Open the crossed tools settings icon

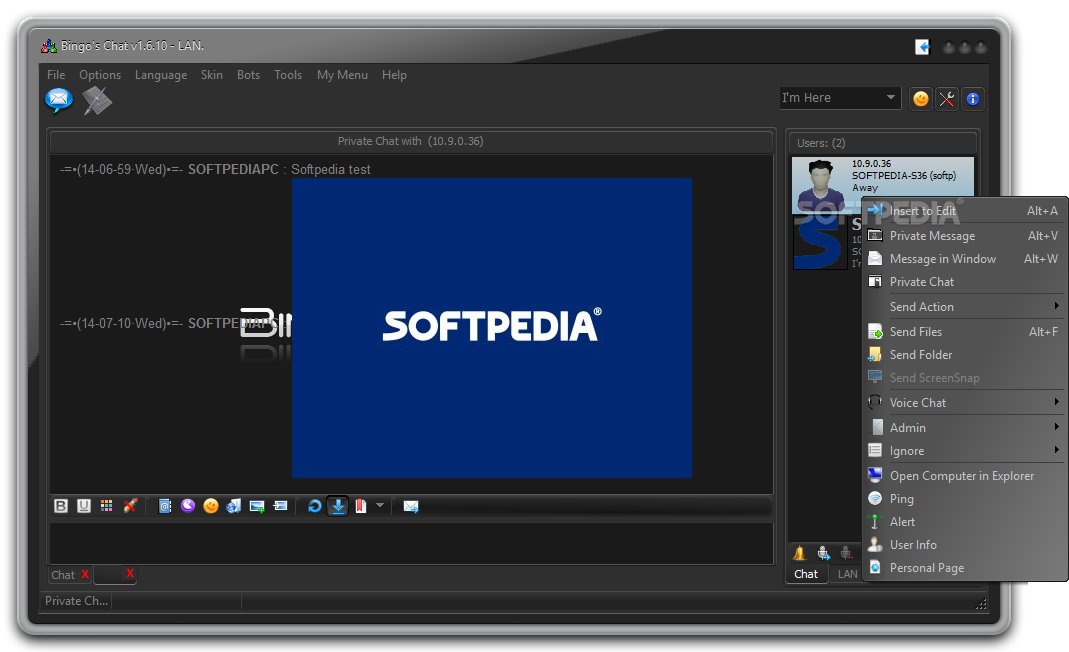pyautogui.click(x=947, y=99)
